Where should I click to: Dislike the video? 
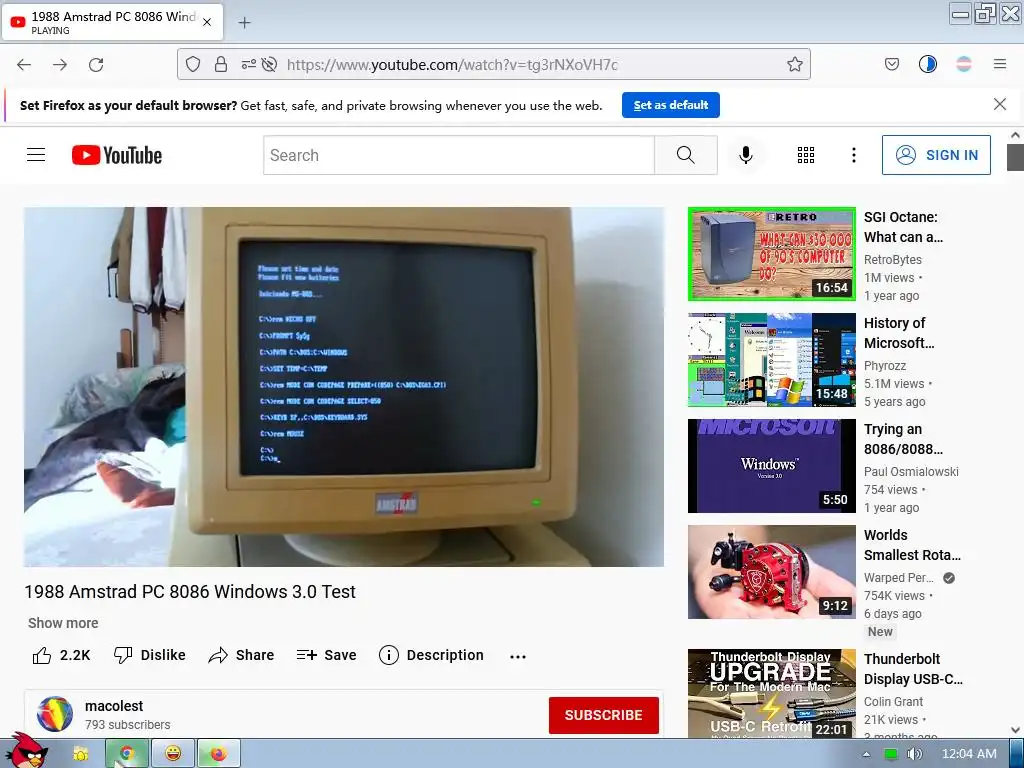(150, 655)
